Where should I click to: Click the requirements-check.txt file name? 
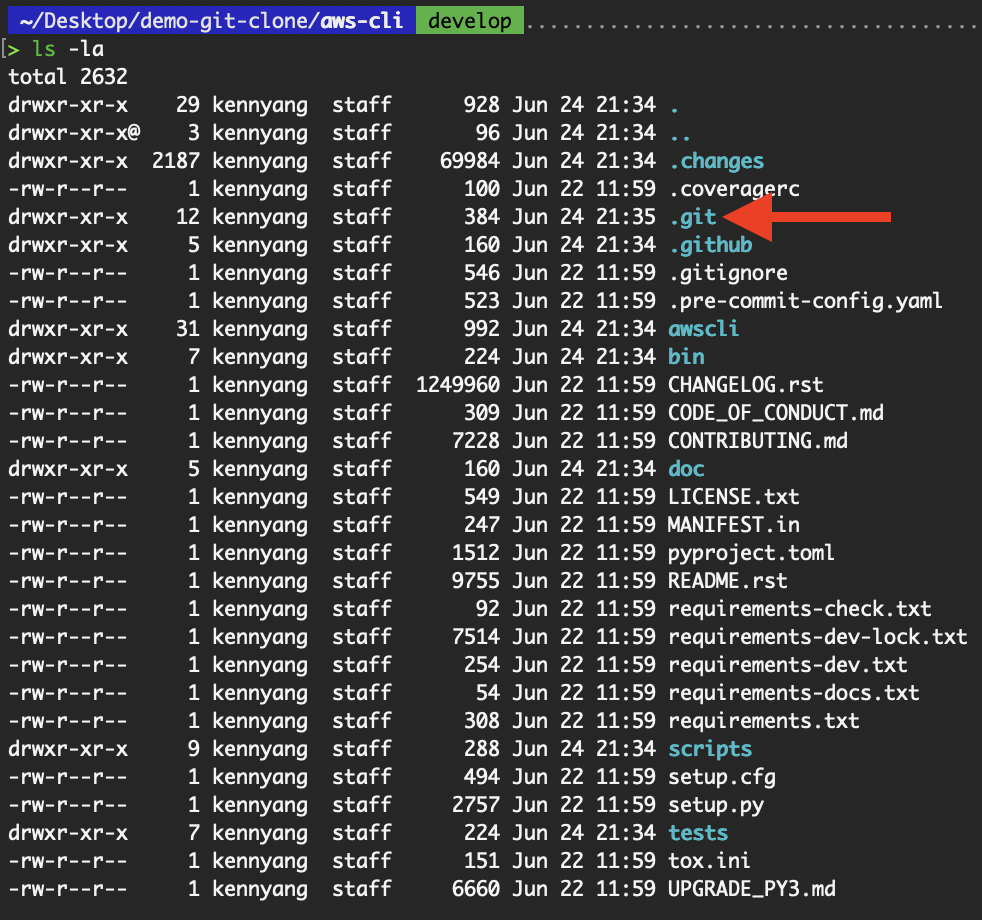click(800, 609)
